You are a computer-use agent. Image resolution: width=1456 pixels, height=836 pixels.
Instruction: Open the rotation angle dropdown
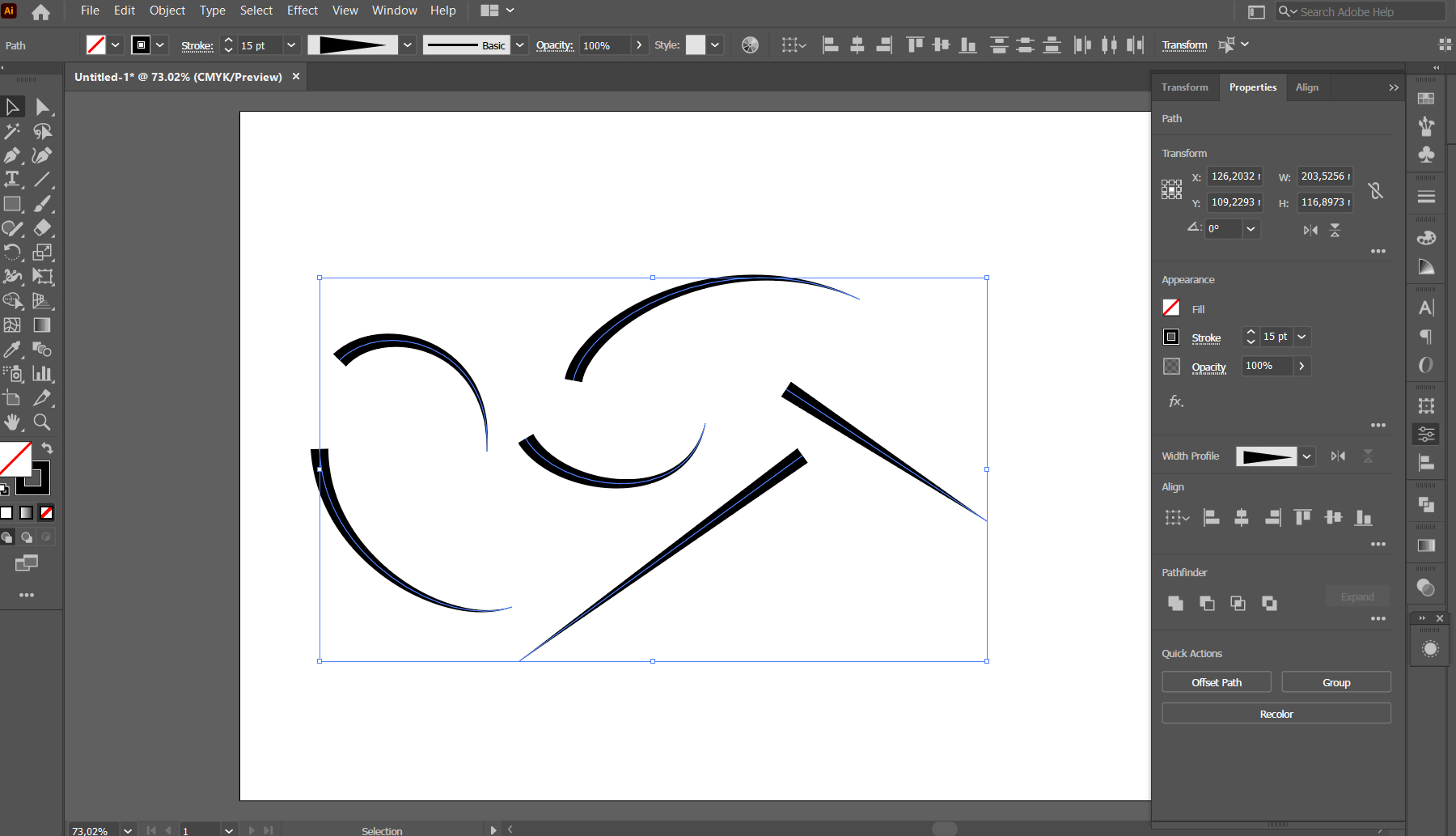(x=1251, y=229)
